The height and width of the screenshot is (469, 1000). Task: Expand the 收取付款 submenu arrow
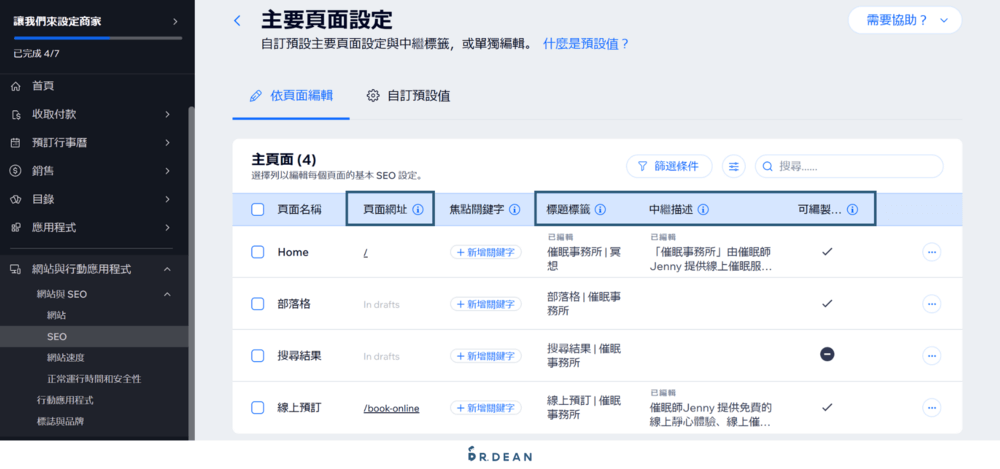(x=167, y=114)
